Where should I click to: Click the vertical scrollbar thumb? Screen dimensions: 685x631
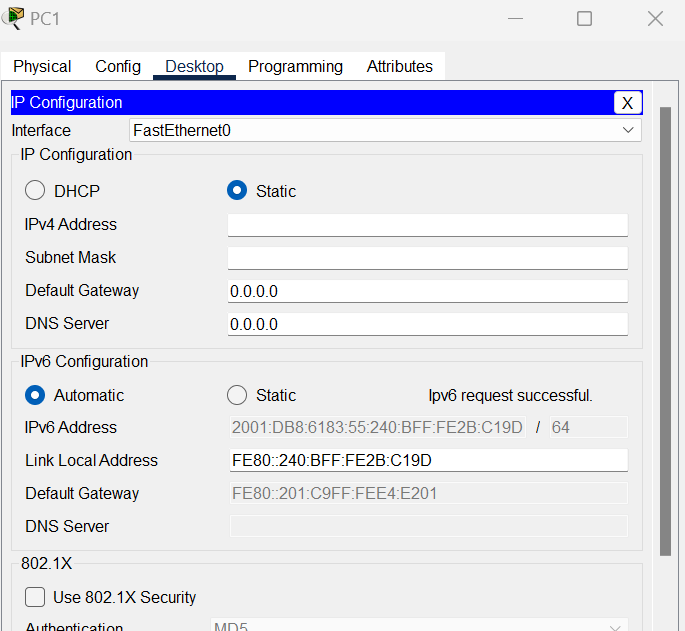(665, 331)
